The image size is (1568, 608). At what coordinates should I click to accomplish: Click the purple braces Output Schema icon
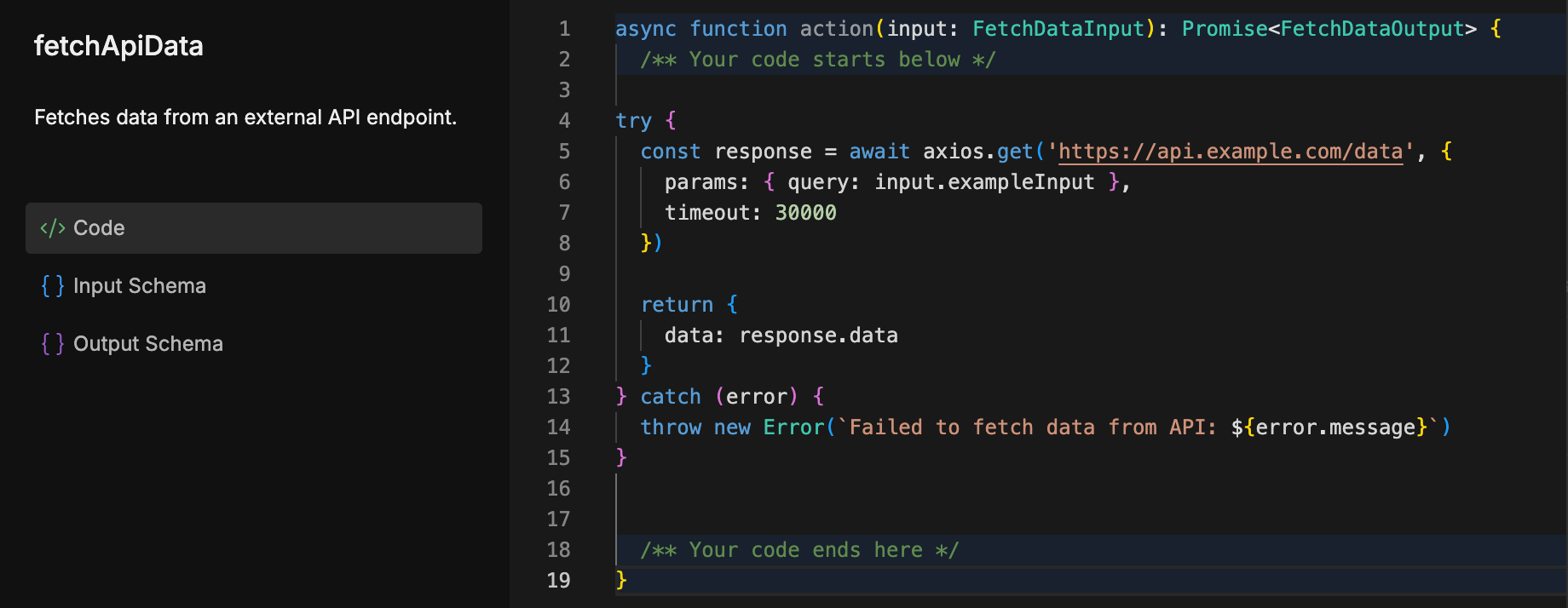[x=53, y=344]
